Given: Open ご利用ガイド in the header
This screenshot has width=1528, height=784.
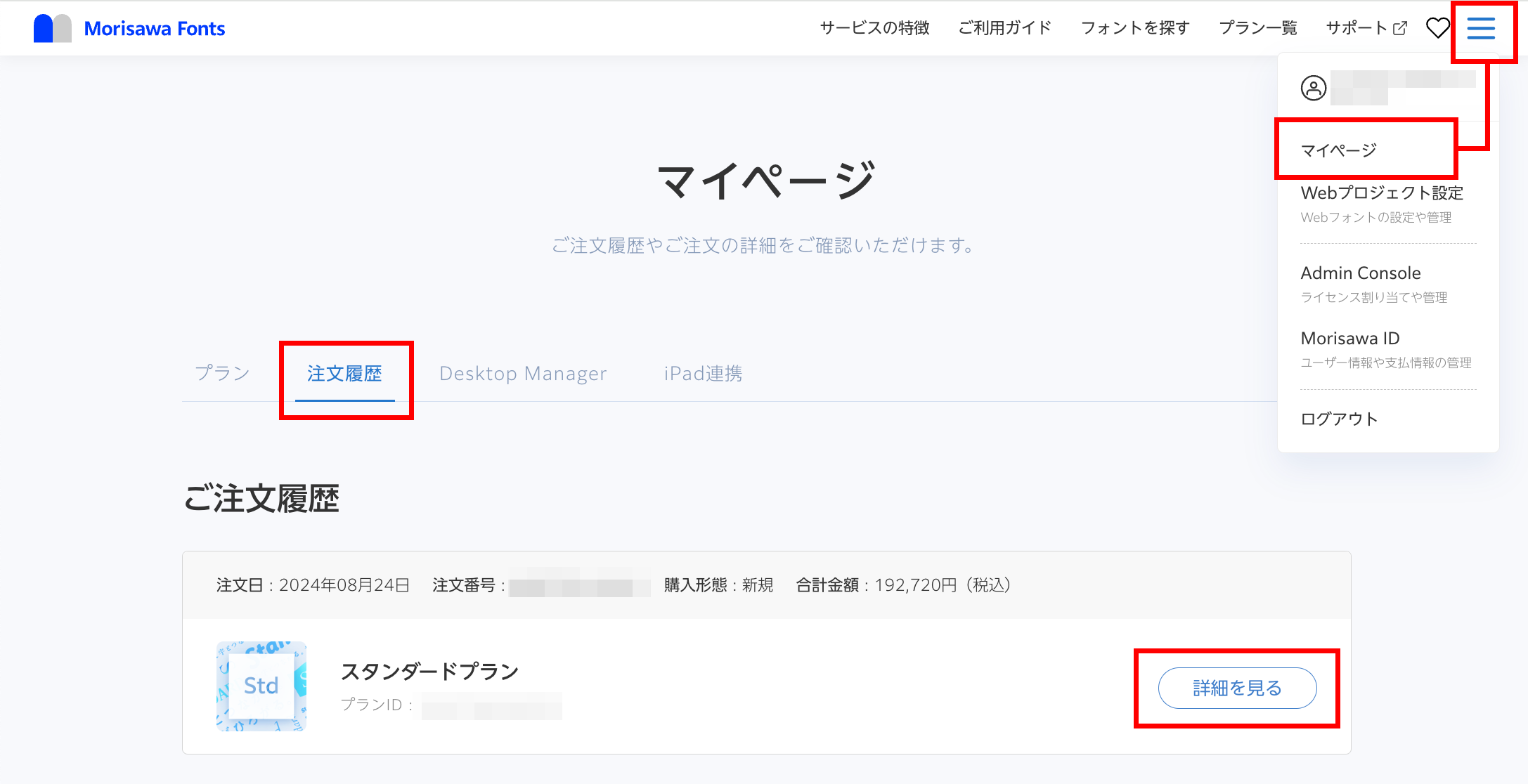Looking at the screenshot, I should (1005, 28).
